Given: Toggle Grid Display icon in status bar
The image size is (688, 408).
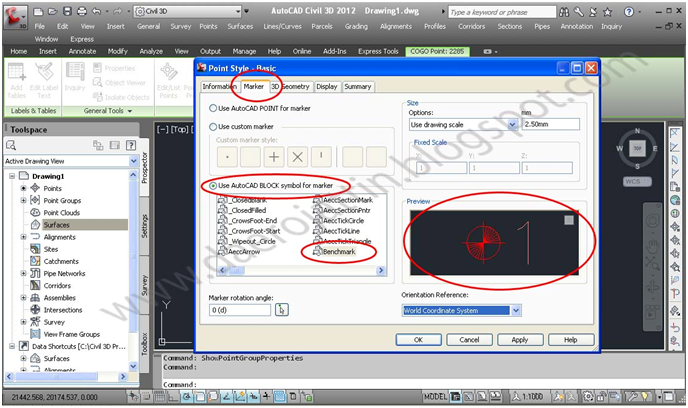Looking at the screenshot, I should 160,397.
